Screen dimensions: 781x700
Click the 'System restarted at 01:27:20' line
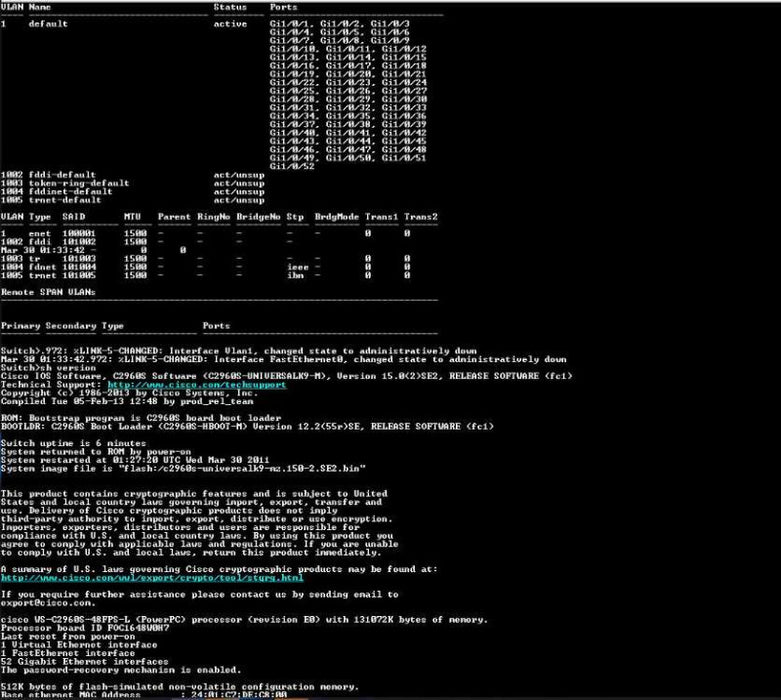(x=135, y=460)
